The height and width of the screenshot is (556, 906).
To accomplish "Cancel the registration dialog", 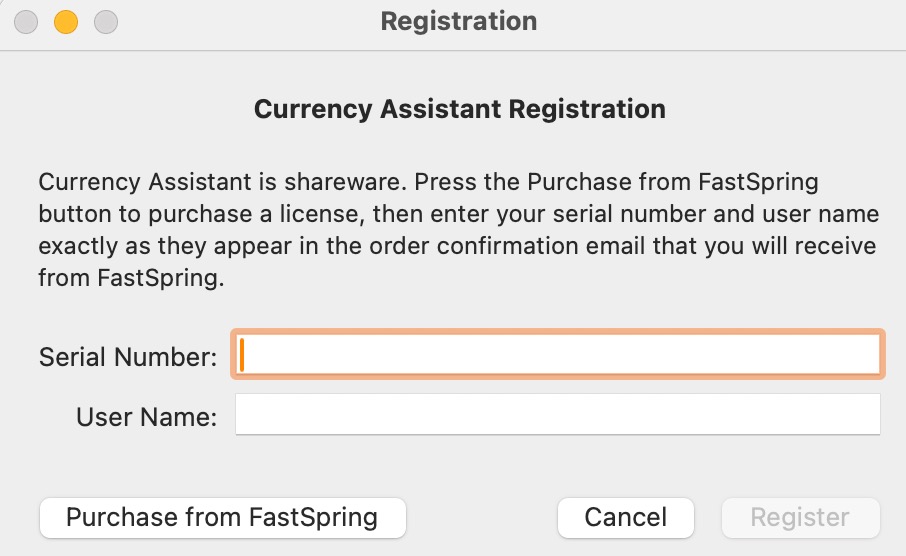I will [x=625, y=517].
